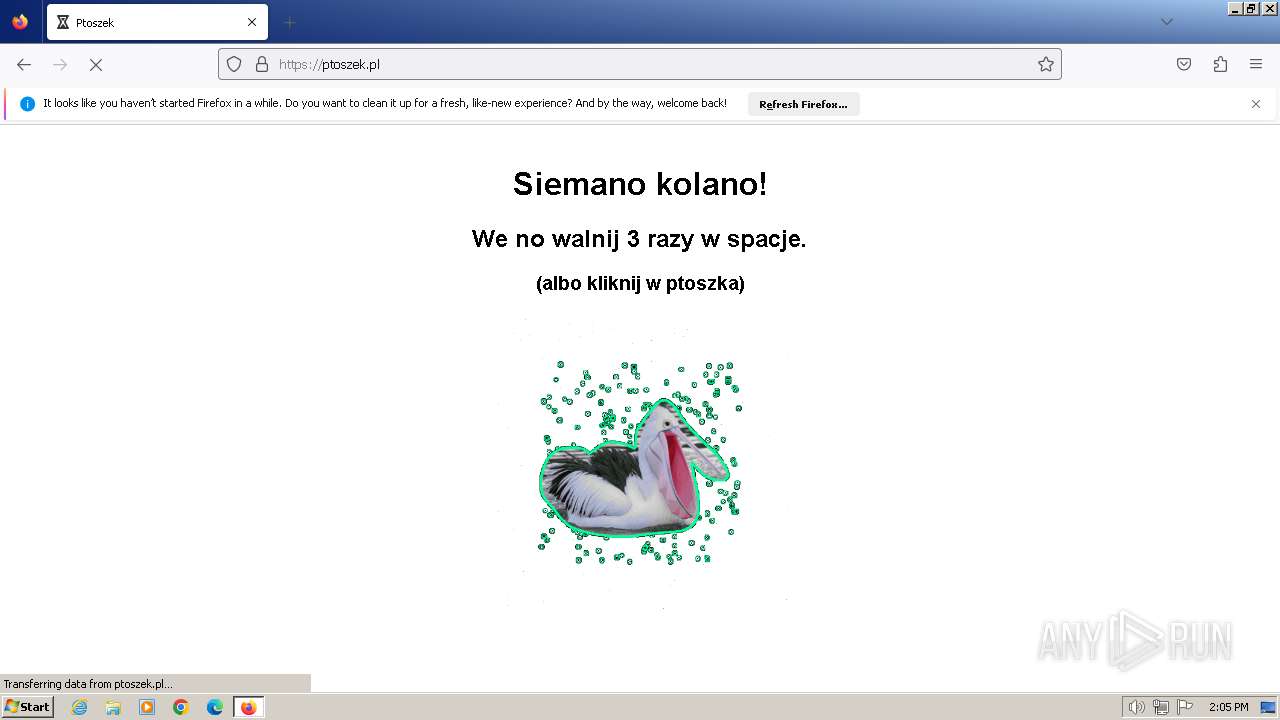Close the Ptoszek tab
The image size is (1280, 720).
[x=252, y=22]
